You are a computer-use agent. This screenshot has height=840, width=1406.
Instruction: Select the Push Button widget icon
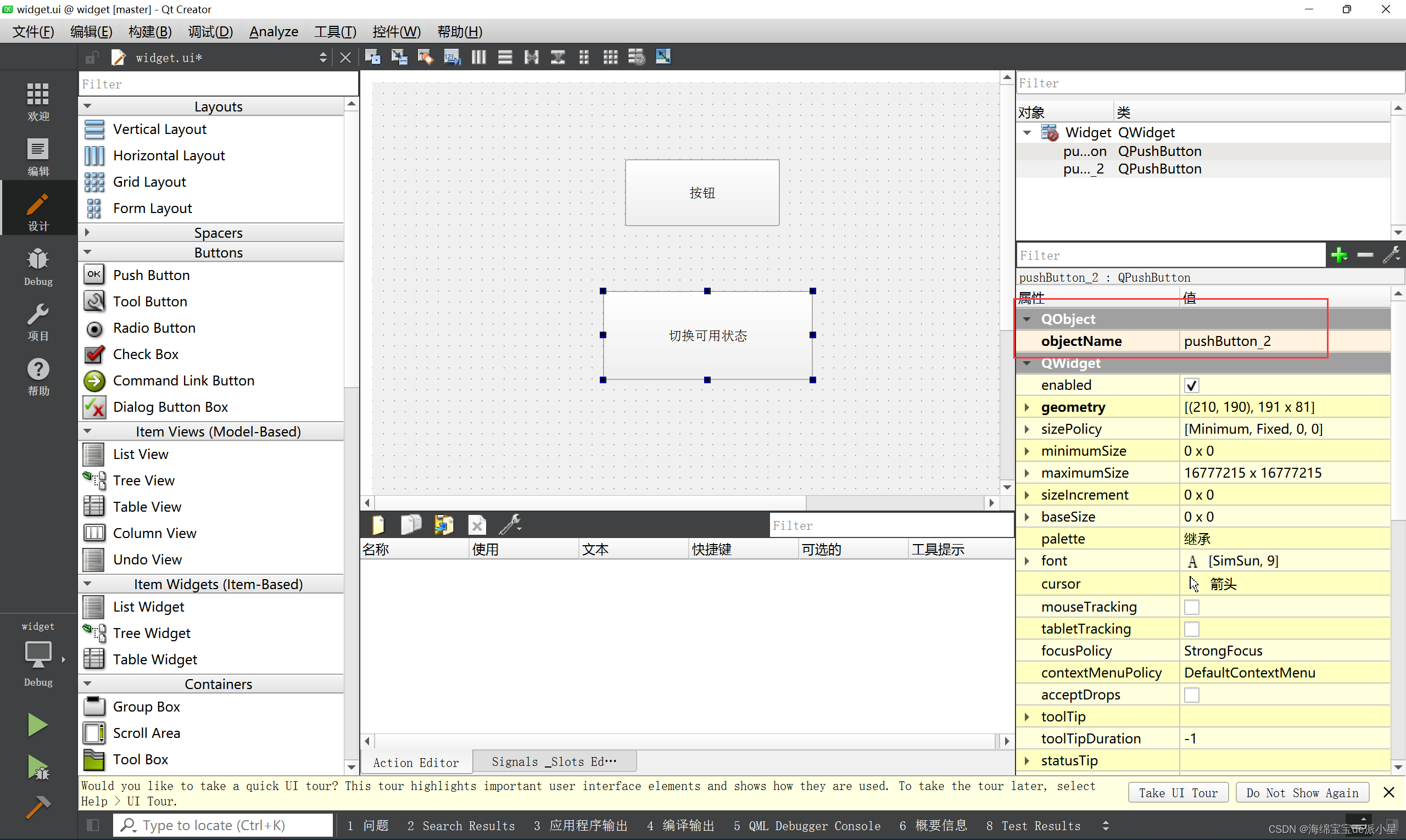(94, 275)
